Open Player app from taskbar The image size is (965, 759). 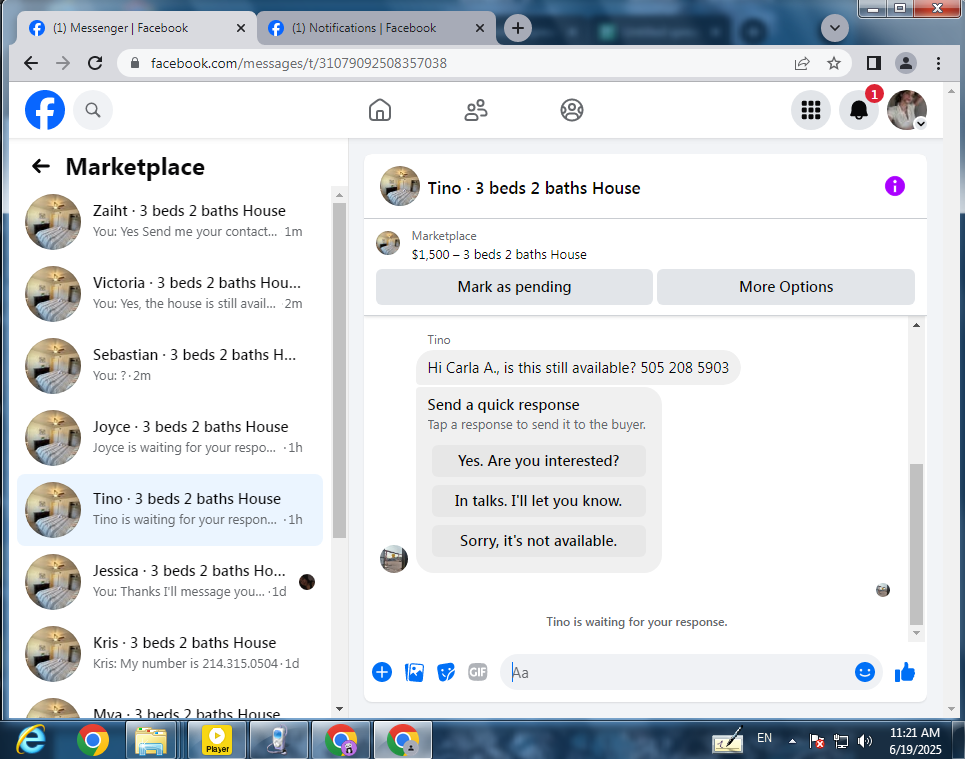pos(217,740)
